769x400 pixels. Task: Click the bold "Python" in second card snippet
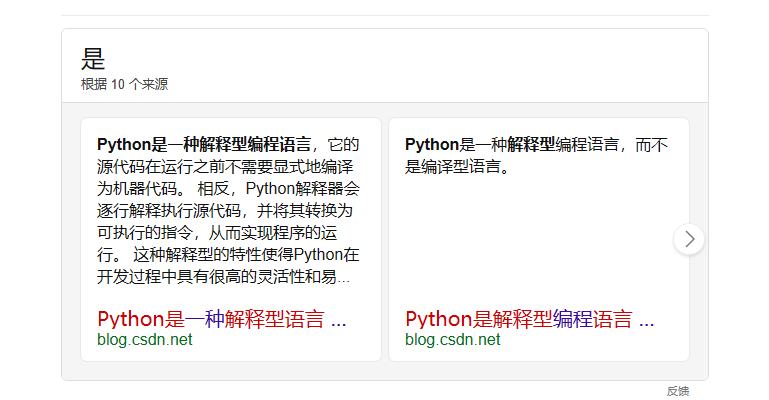[431, 145]
